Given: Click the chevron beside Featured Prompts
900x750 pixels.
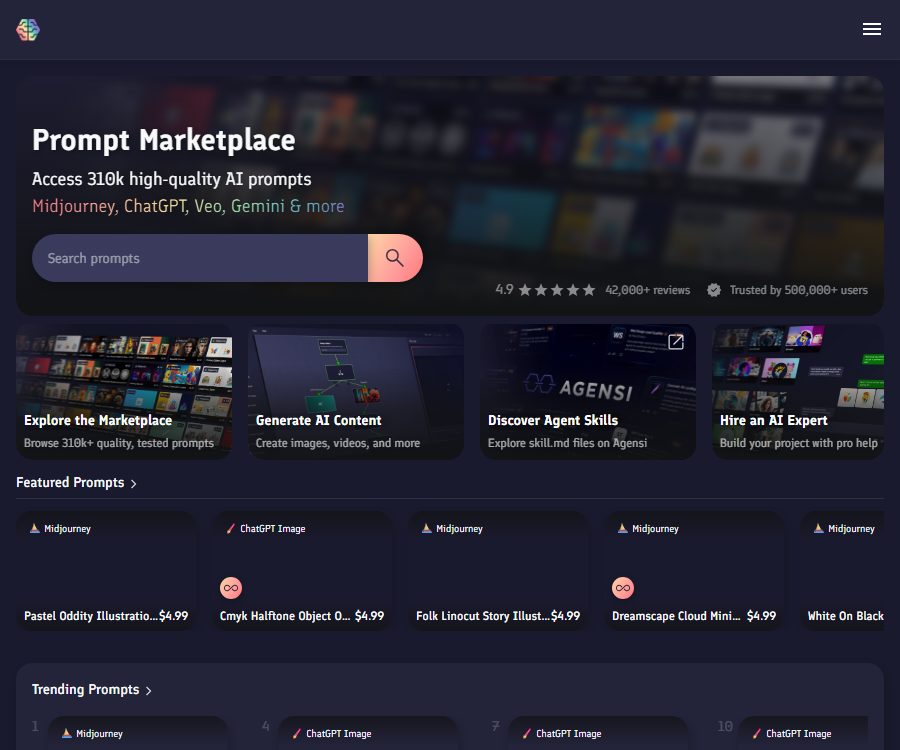Looking at the screenshot, I should (134, 484).
